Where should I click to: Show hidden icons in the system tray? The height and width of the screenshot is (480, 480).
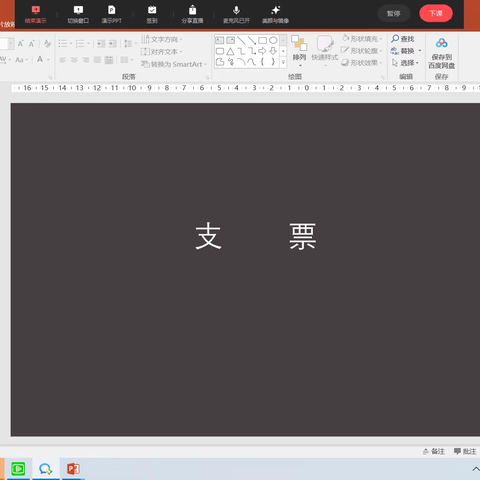[x=476, y=469]
